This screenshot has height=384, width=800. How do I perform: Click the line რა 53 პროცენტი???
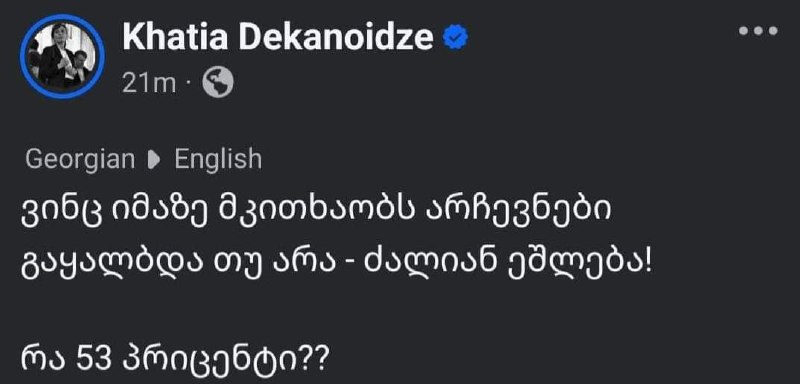pos(175,361)
